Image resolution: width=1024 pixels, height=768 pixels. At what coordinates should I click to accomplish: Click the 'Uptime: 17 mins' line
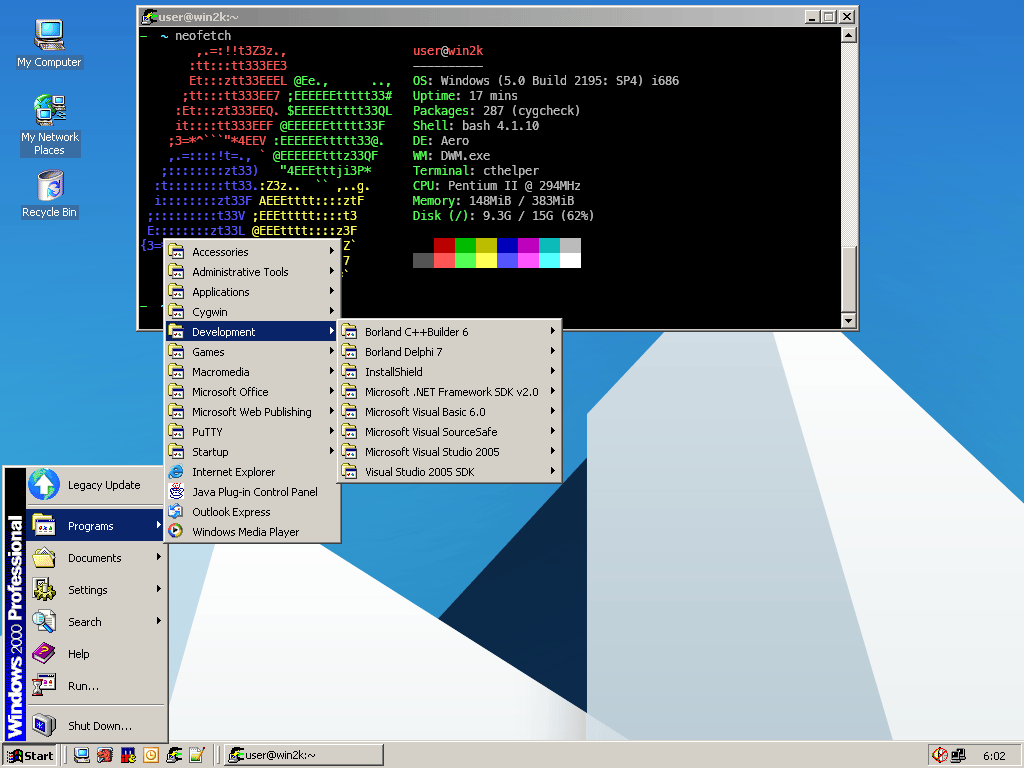[465, 95]
